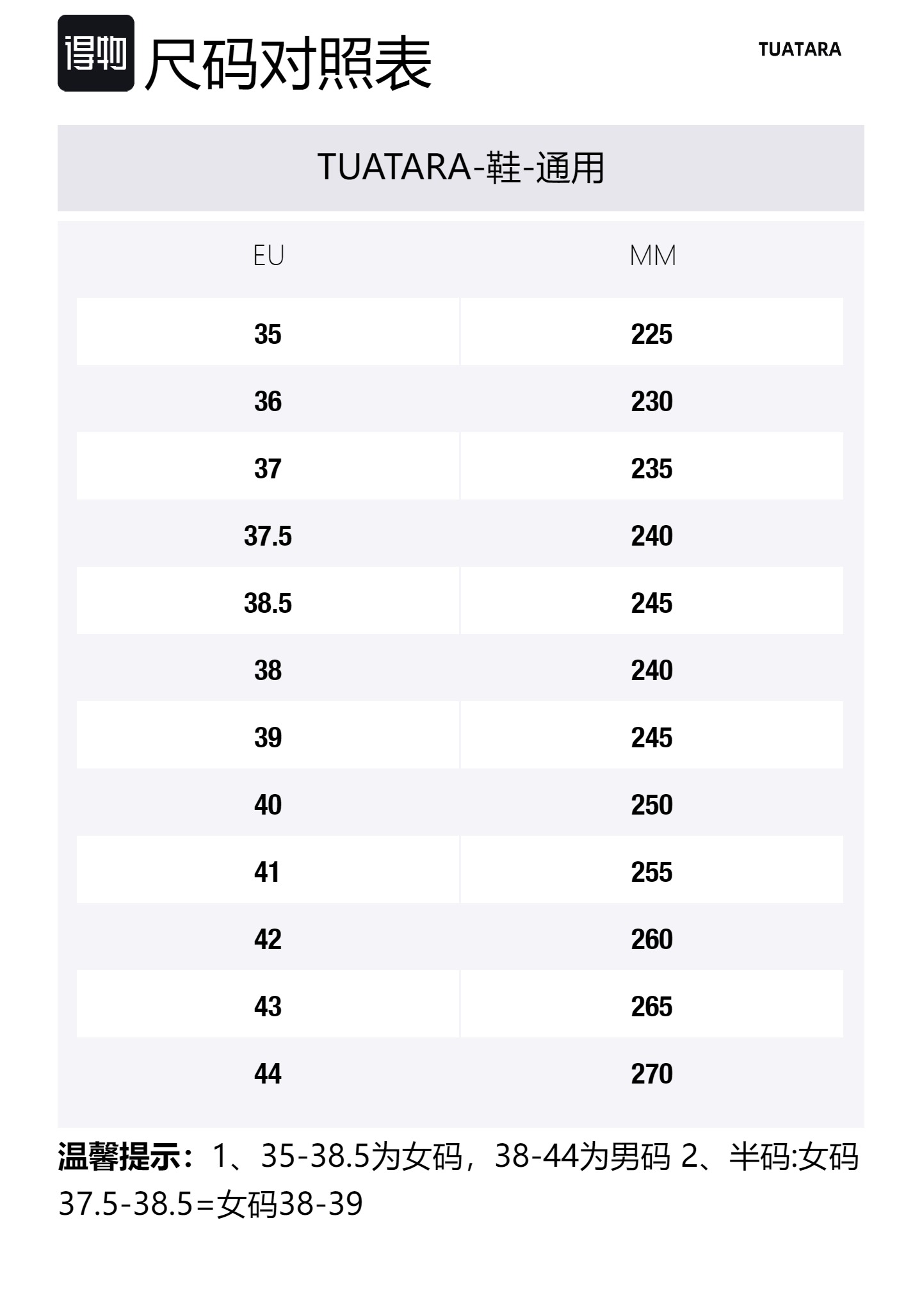
Task: Click the TUATARA brand text at top right
Action: 799,49
